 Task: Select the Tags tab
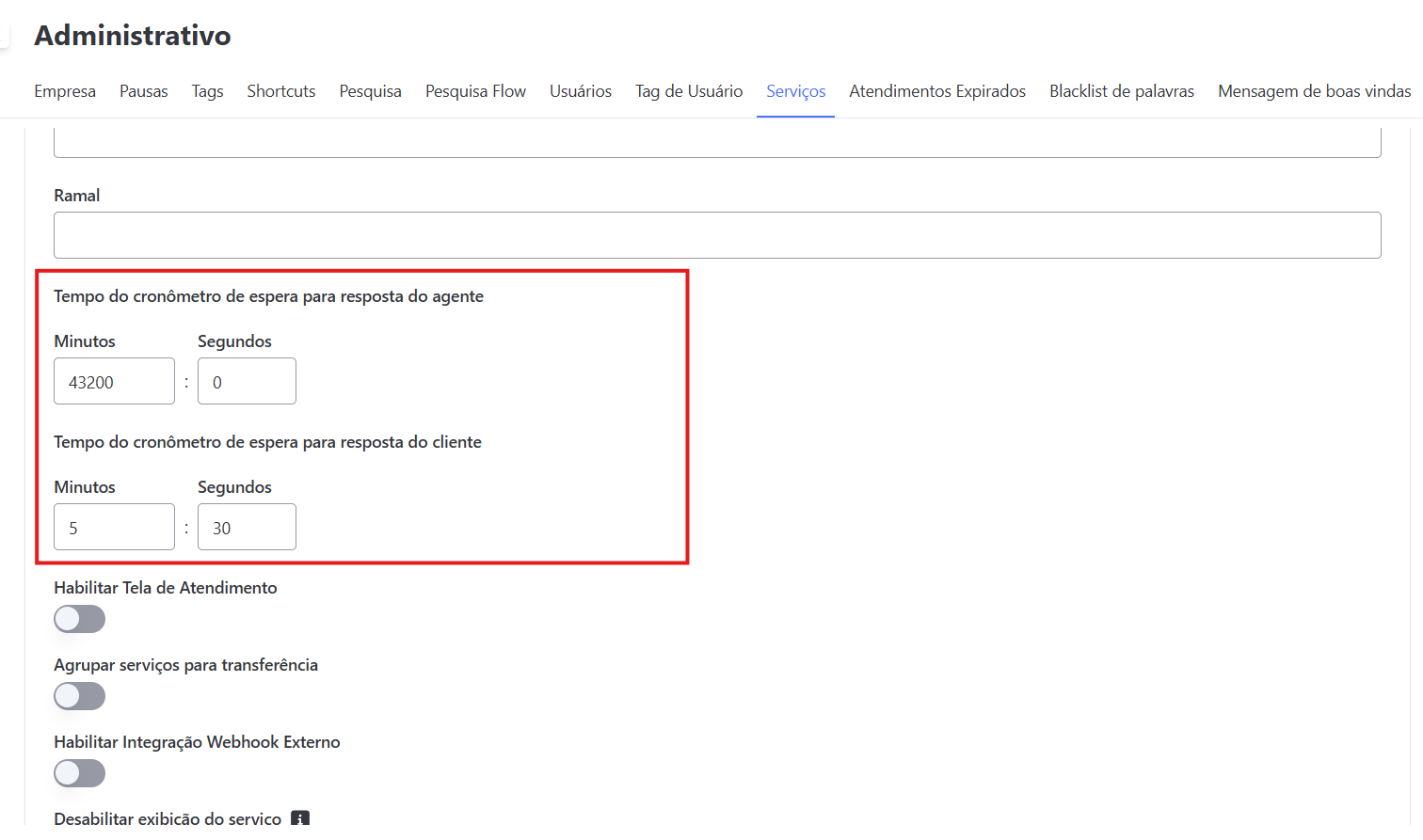click(x=207, y=90)
